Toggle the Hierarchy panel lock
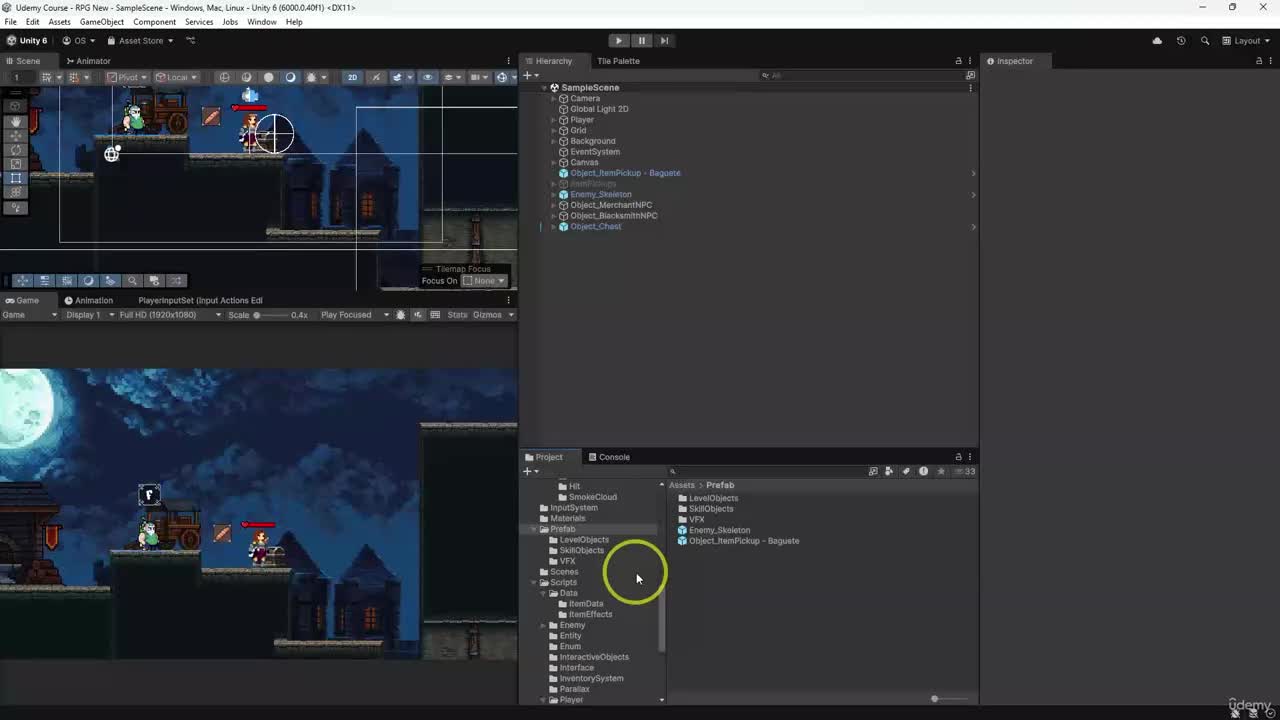The width and height of the screenshot is (1280, 720). pos(958,61)
